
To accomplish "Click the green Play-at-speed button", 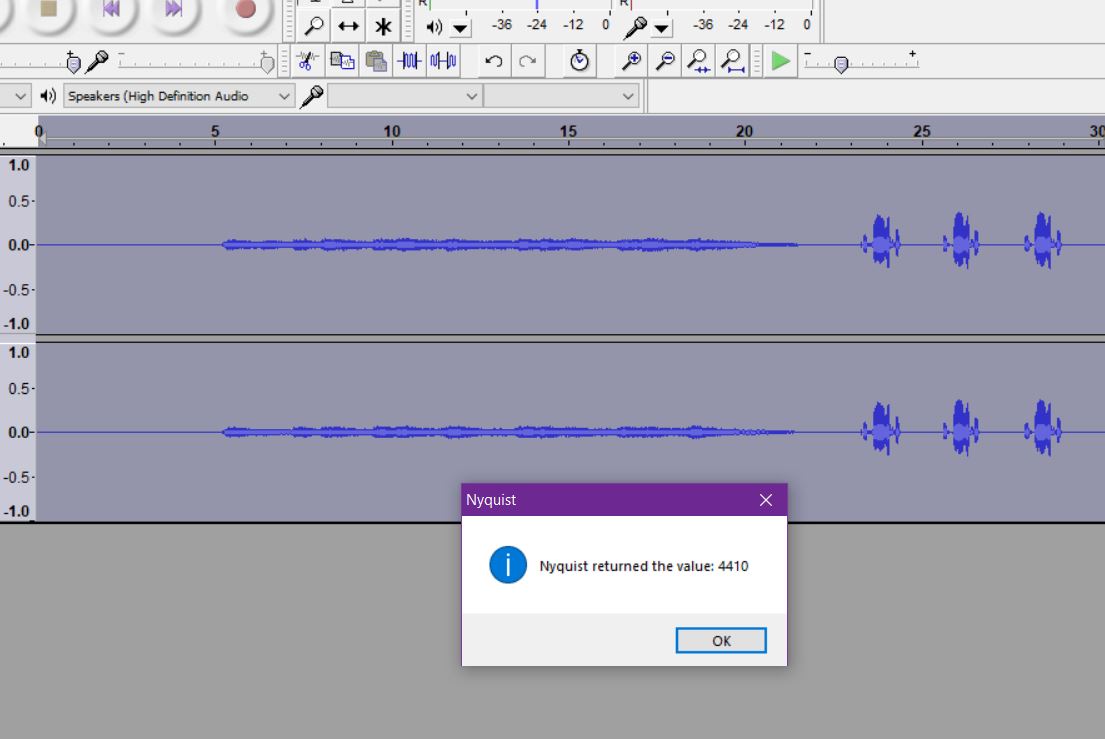I will (x=781, y=61).
